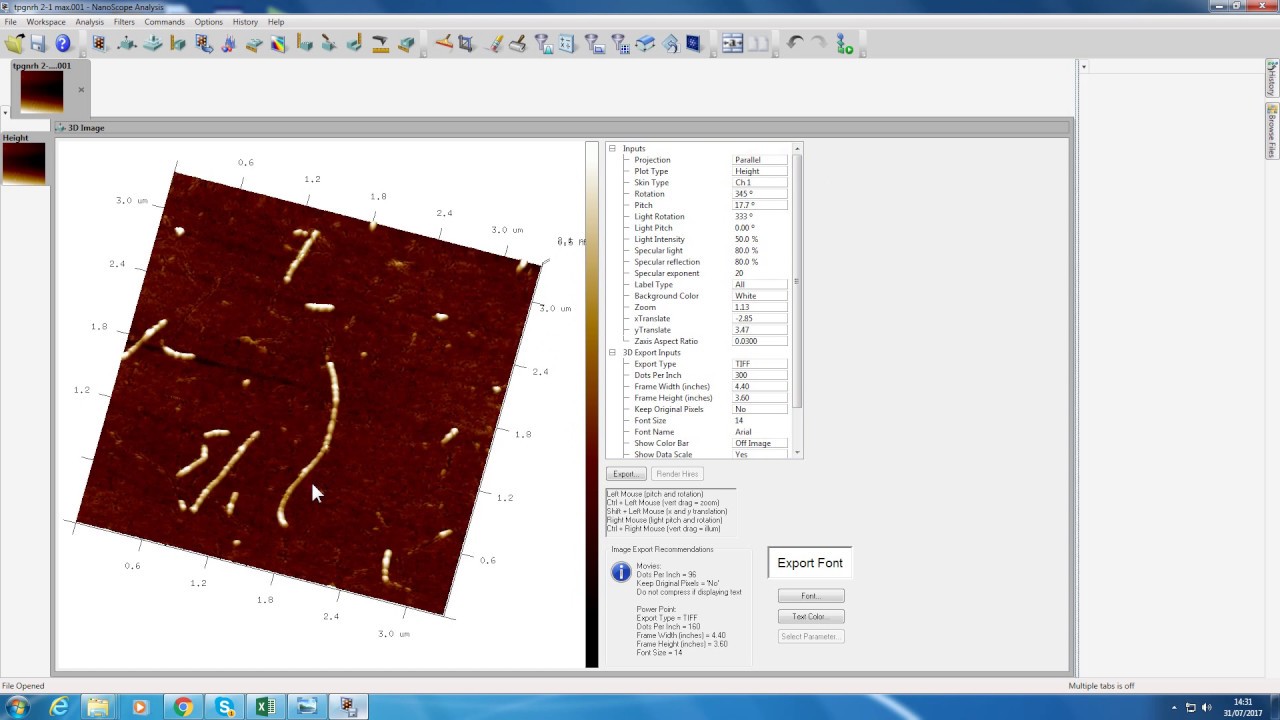Open the Plot Type Height dropdown
Image resolution: width=1280 pixels, height=720 pixels.
coord(760,171)
